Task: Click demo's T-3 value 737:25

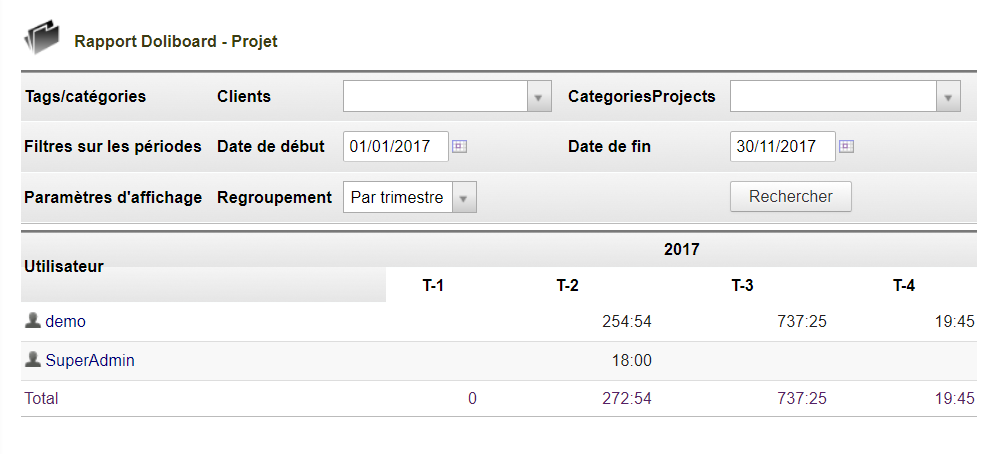Action: 802,322
